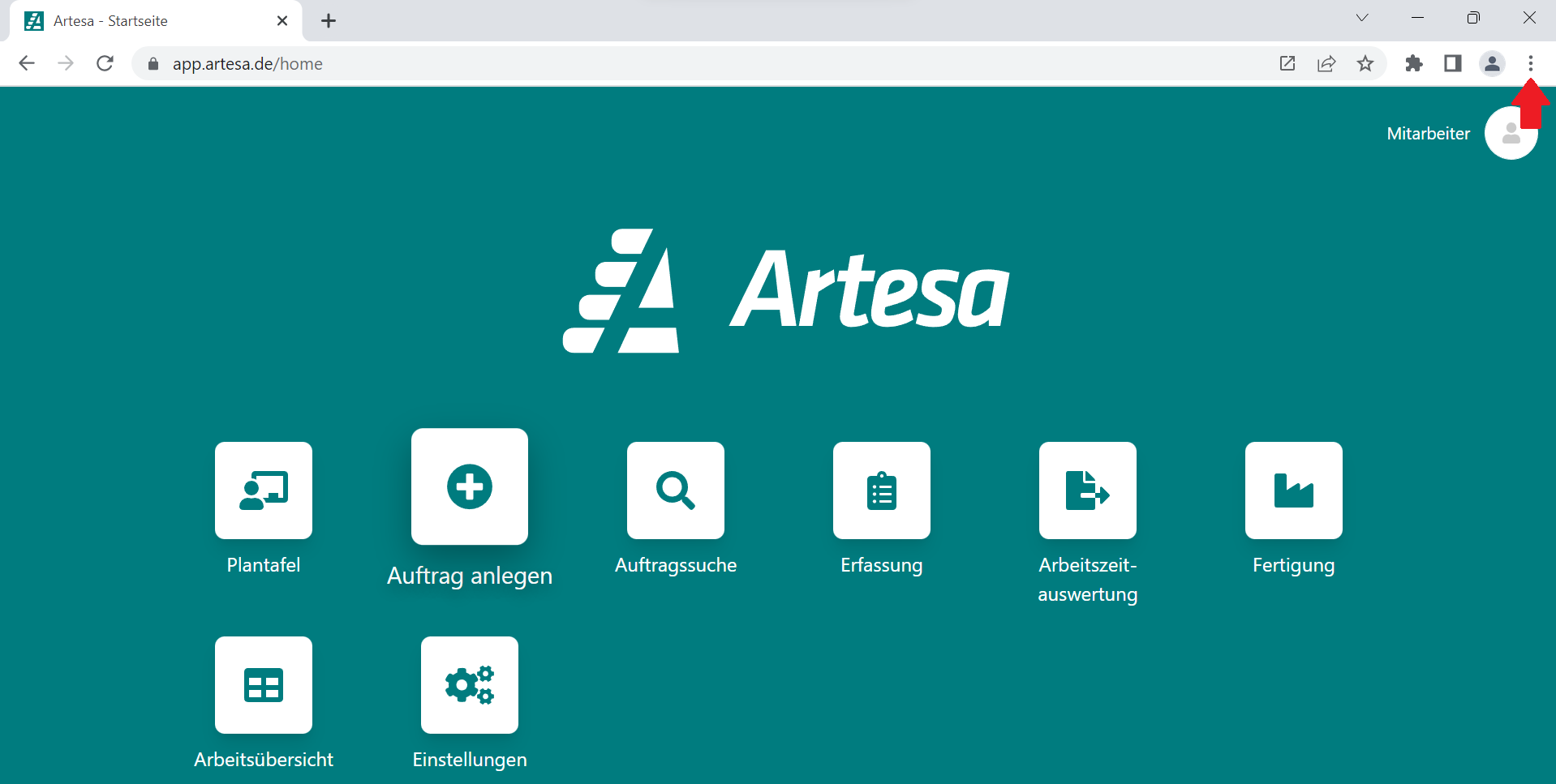Launch the Fertigung factory icon
Image resolution: width=1556 pixels, height=784 pixels.
pyautogui.click(x=1294, y=491)
